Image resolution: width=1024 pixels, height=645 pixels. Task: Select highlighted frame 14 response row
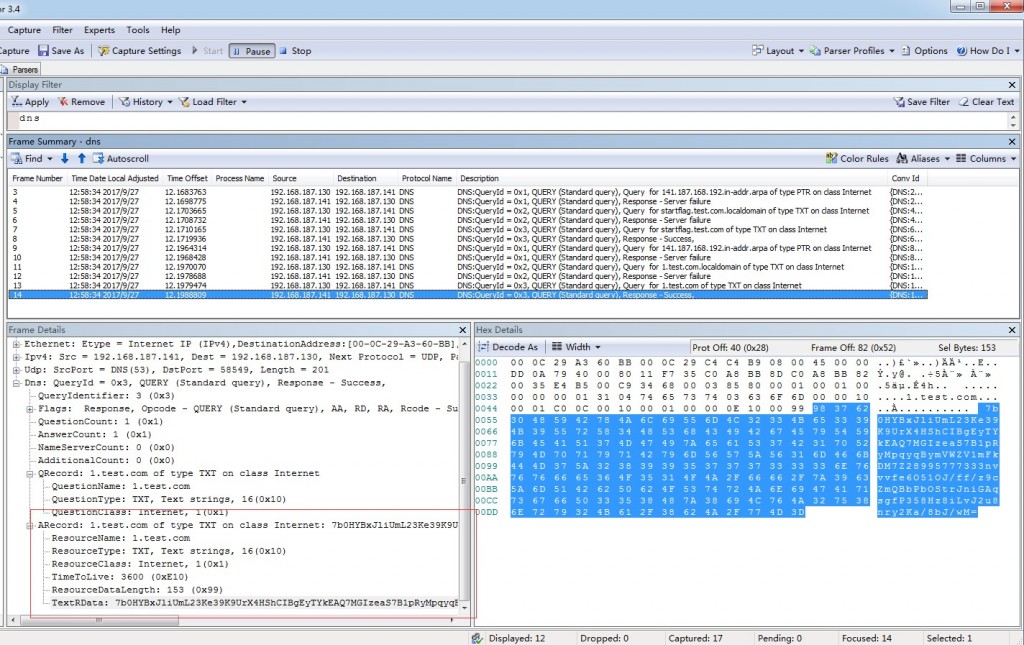(468, 295)
